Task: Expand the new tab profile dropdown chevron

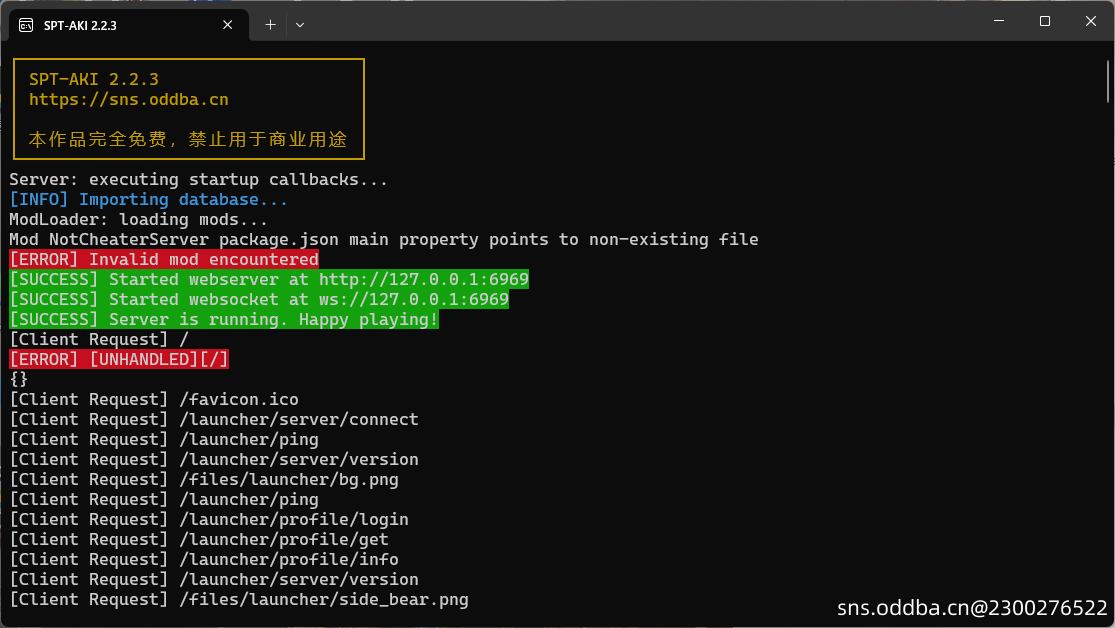Action: coord(300,25)
